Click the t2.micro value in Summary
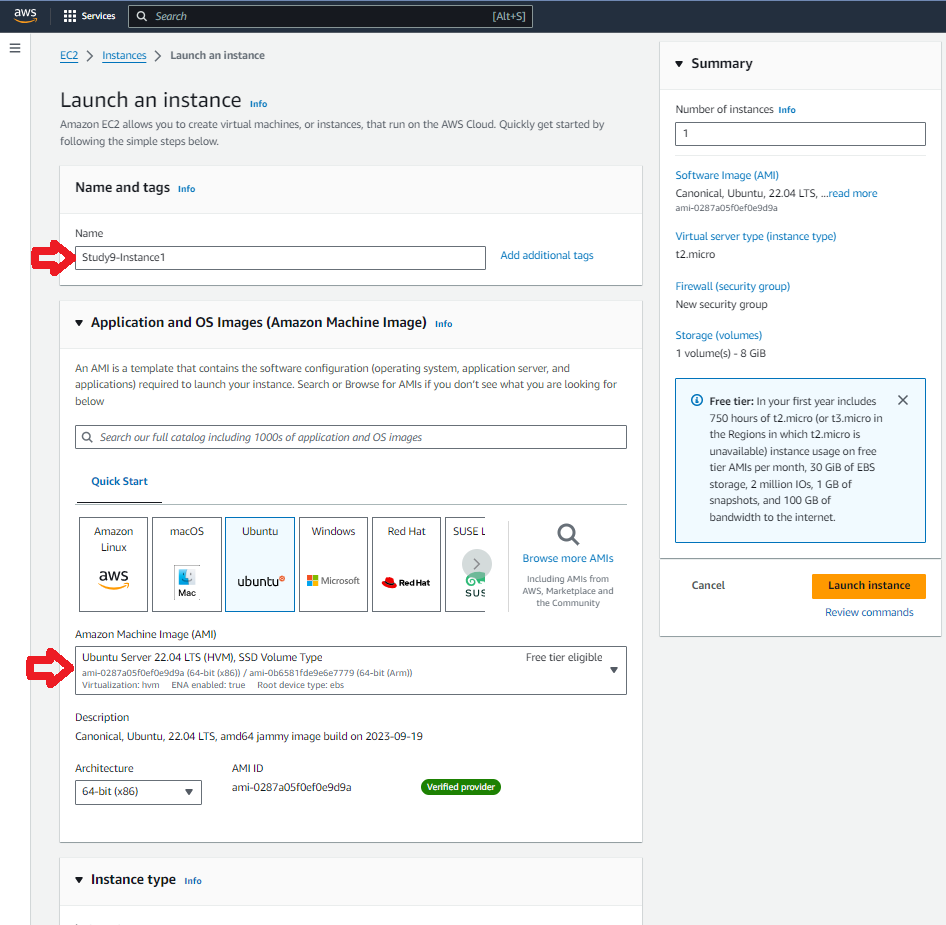 coord(695,254)
